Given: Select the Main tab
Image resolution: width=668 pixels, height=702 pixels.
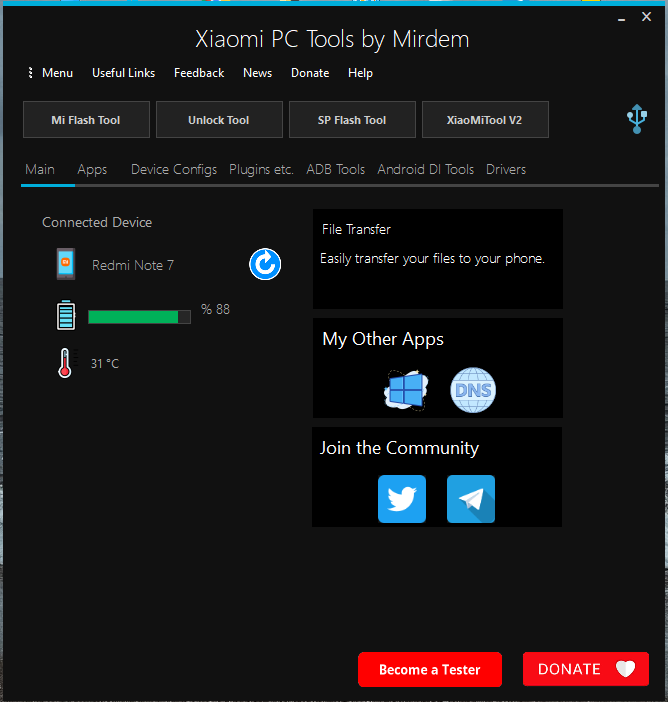Looking at the screenshot, I should click(40, 169).
